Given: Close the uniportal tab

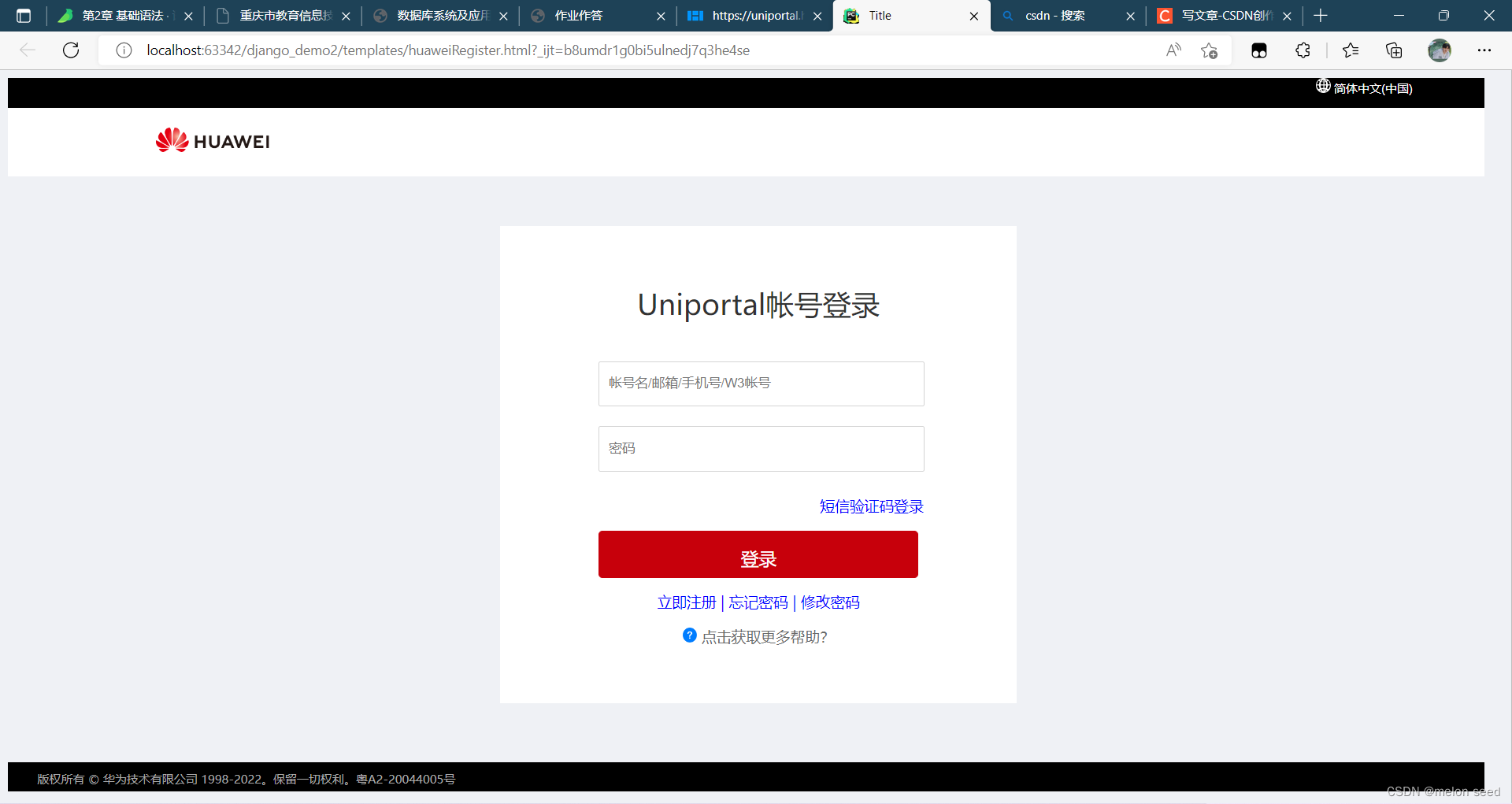Looking at the screenshot, I should [817, 16].
